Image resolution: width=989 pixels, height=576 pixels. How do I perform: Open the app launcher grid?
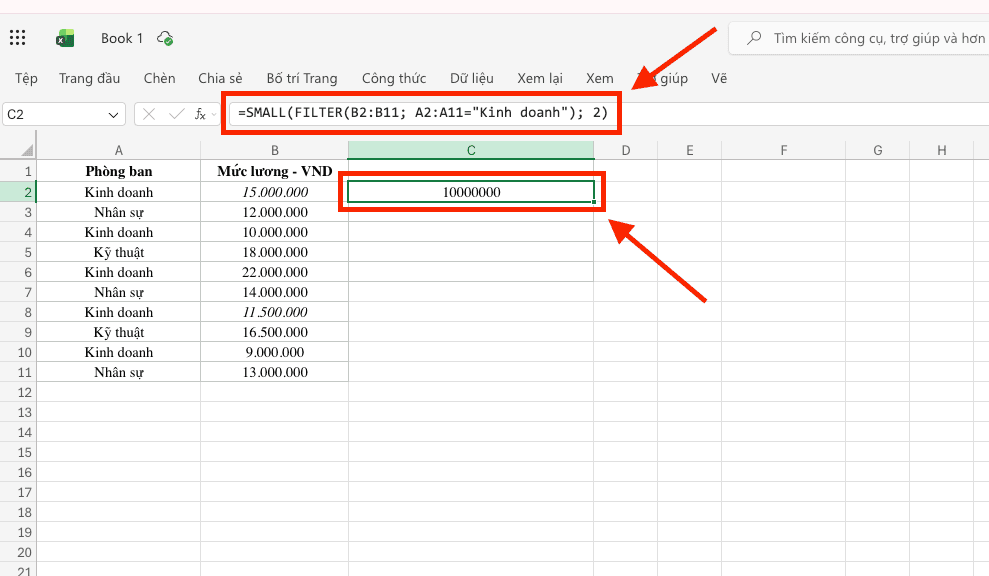[18, 38]
